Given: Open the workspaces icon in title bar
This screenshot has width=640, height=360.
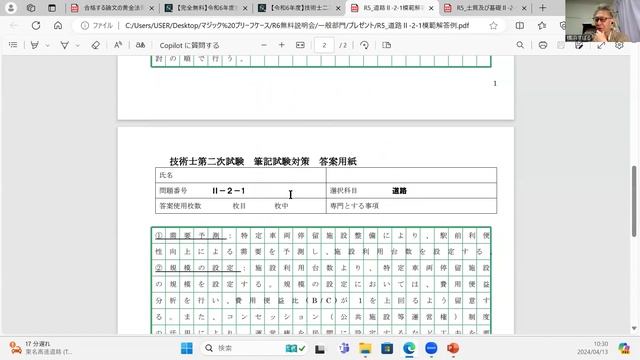Looking at the screenshot, I should (31, 8).
